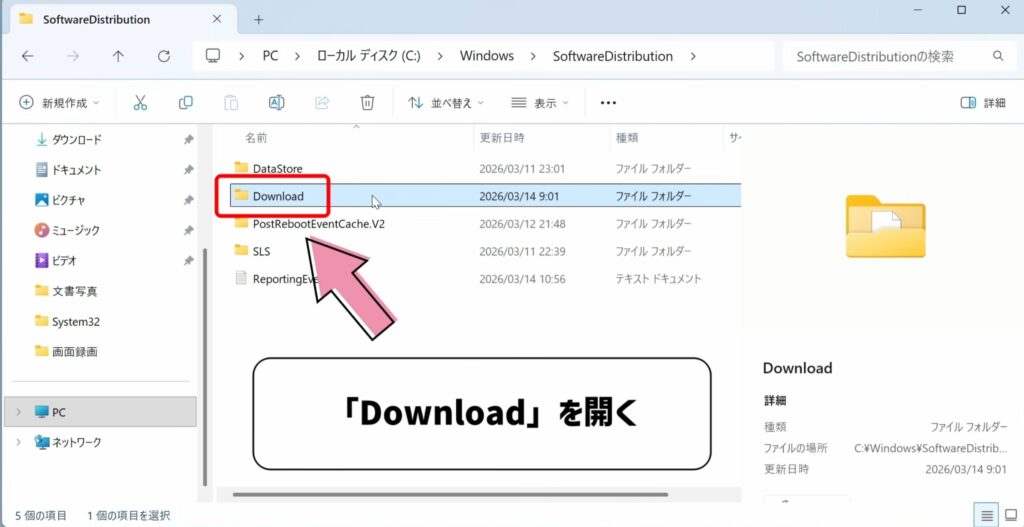The width and height of the screenshot is (1024, 527).
Task: Click the Rename icon in toolbar
Action: 276,103
